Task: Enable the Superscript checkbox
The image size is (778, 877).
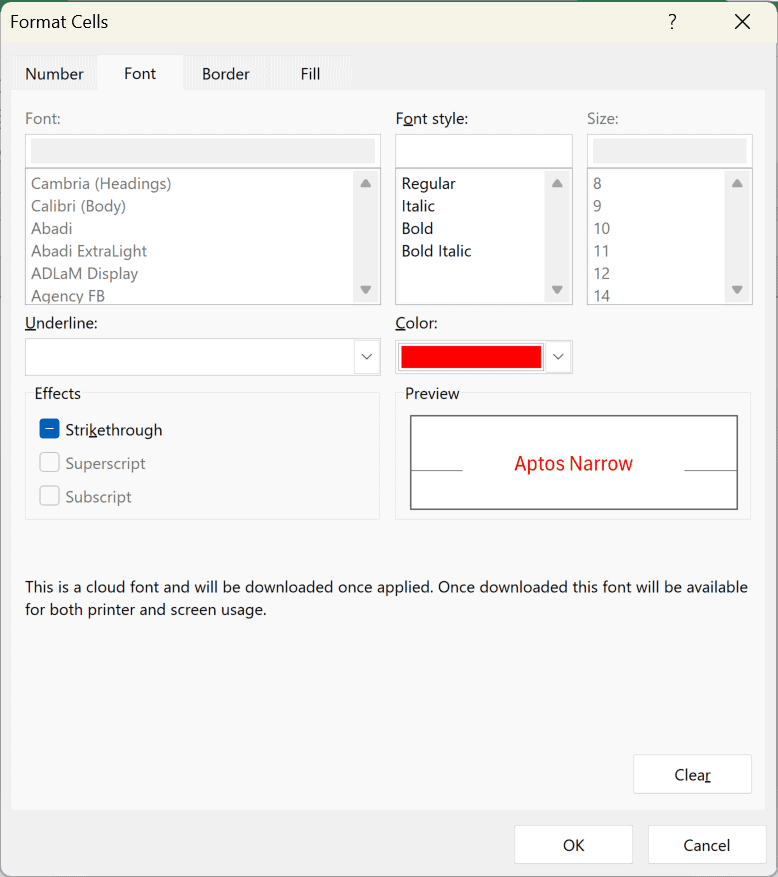Action: (49, 463)
